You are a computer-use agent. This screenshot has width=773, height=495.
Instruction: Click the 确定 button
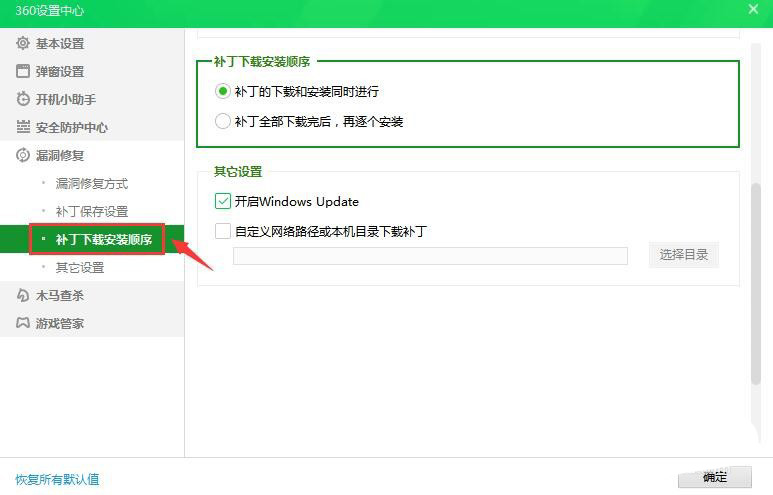click(714, 477)
